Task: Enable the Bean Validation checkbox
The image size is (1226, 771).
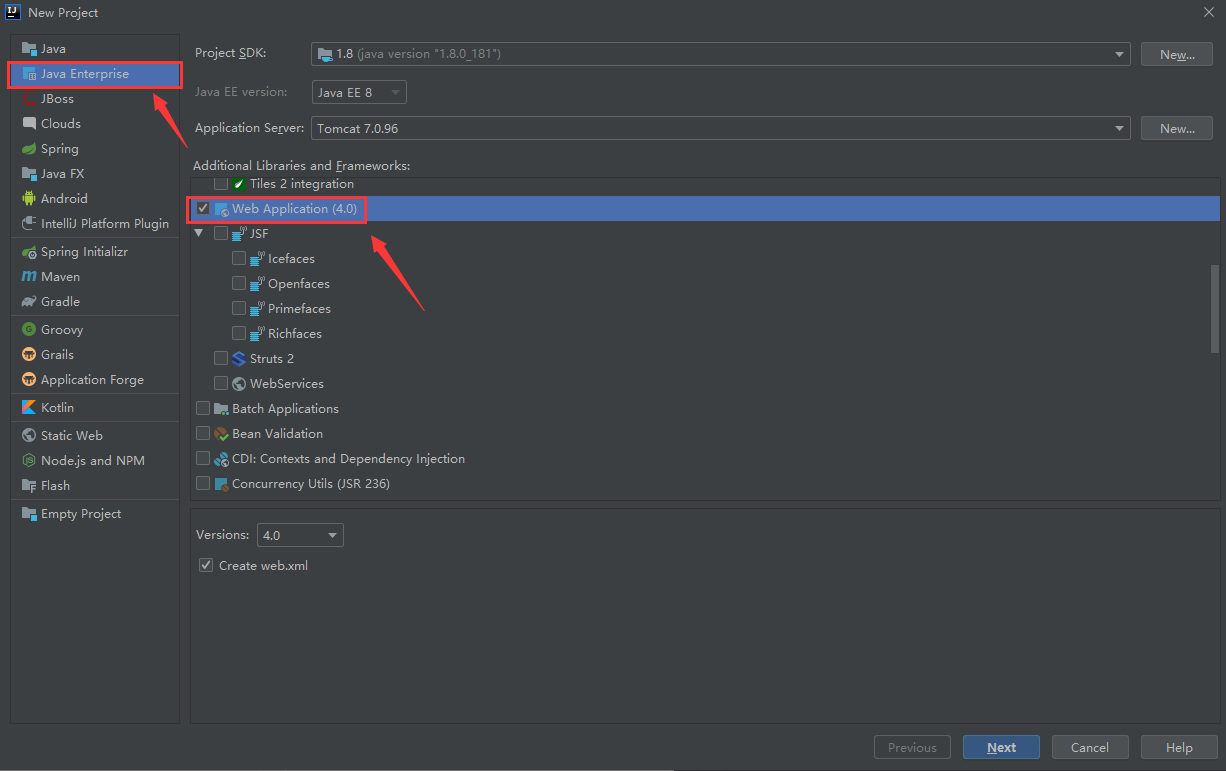Action: point(203,434)
